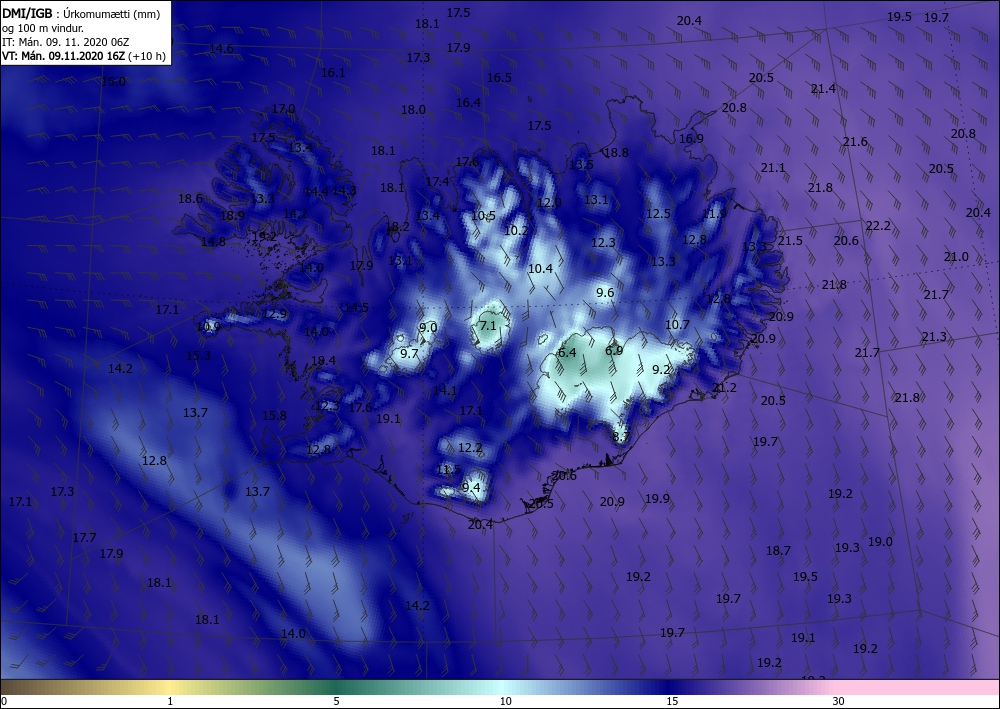
Task: Click the valid time line "VT: Mán. 09.11.2020 16Z"
Action: coord(63,56)
